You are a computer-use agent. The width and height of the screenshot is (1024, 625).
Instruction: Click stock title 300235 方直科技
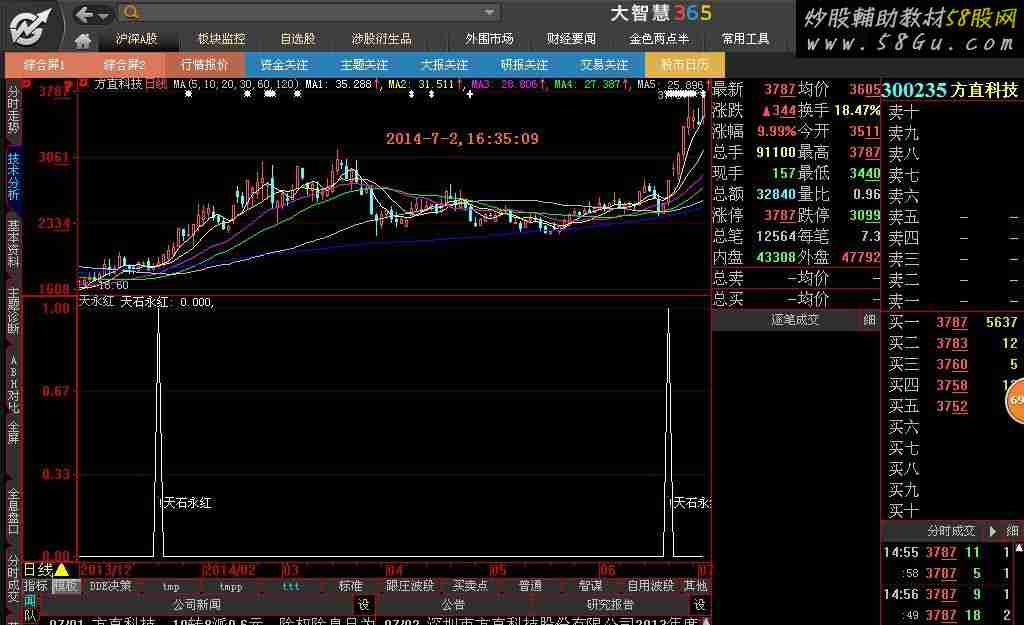[950, 90]
